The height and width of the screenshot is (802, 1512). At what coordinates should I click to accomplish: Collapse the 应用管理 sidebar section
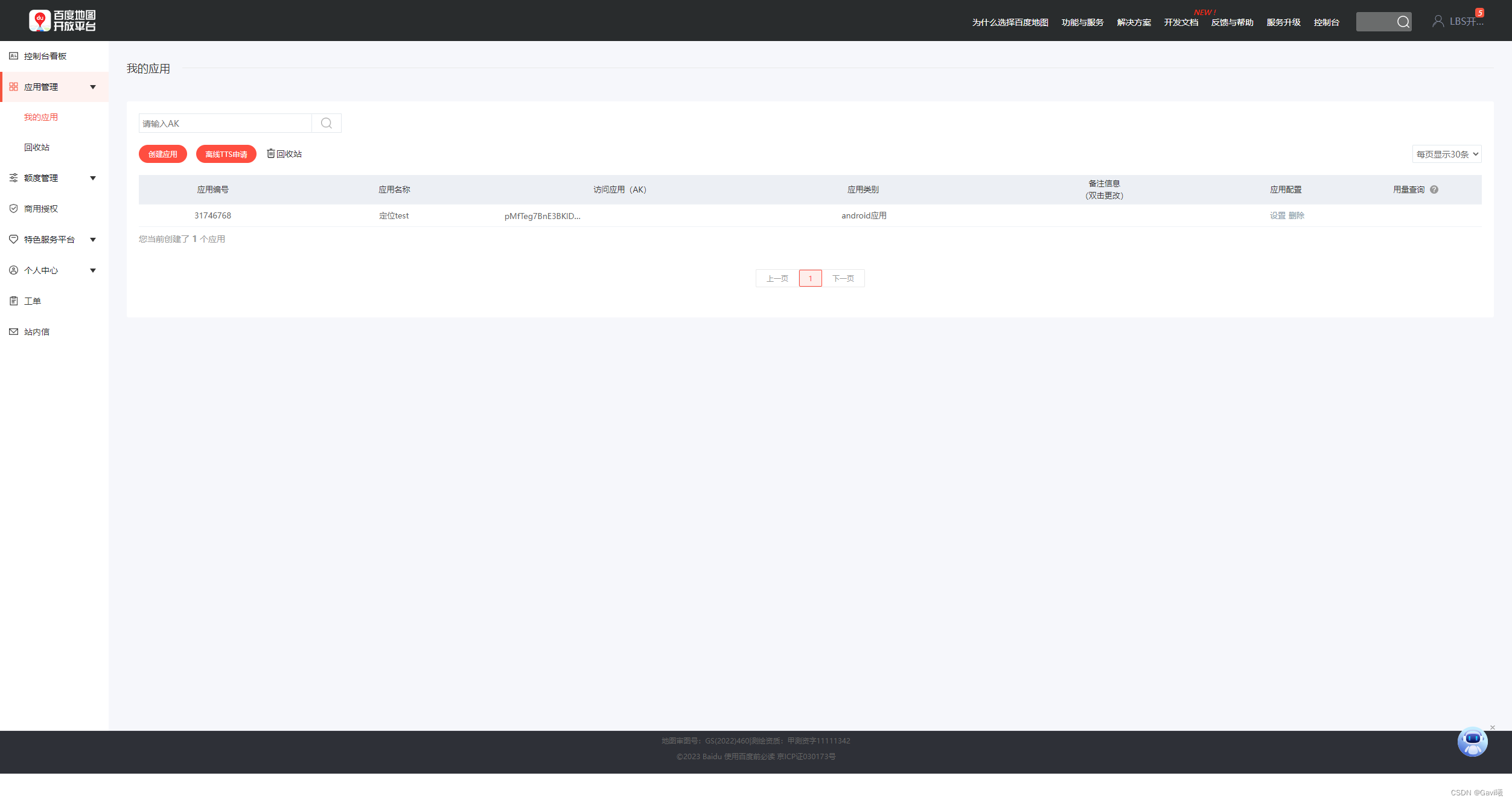click(x=93, y=87)
